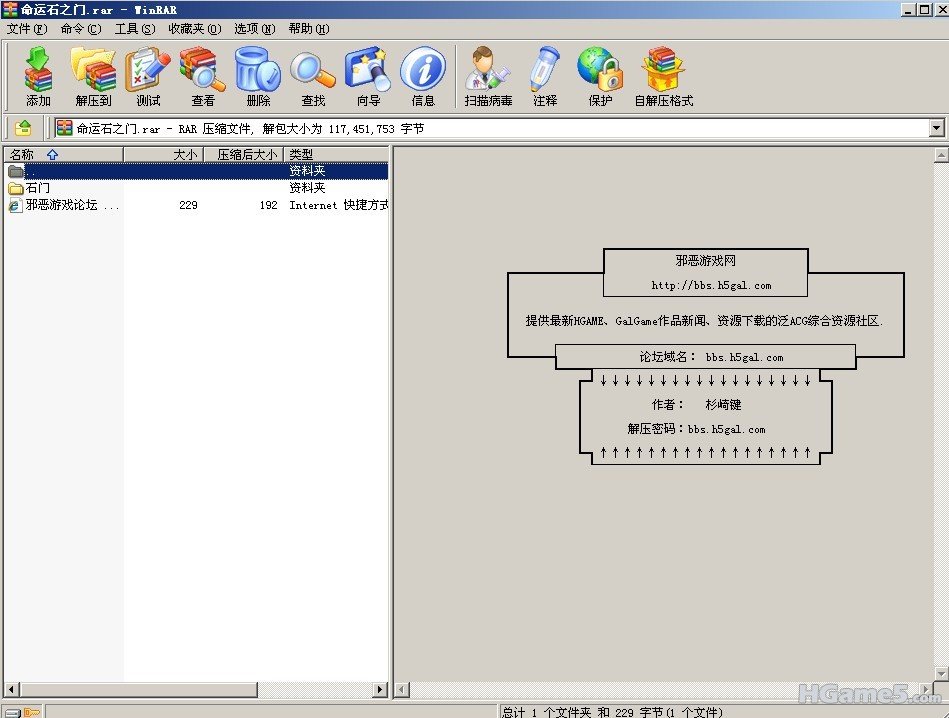Open the File menu (文件)
Viewport: 949px width, 718px height.
(x=27, y=28)
